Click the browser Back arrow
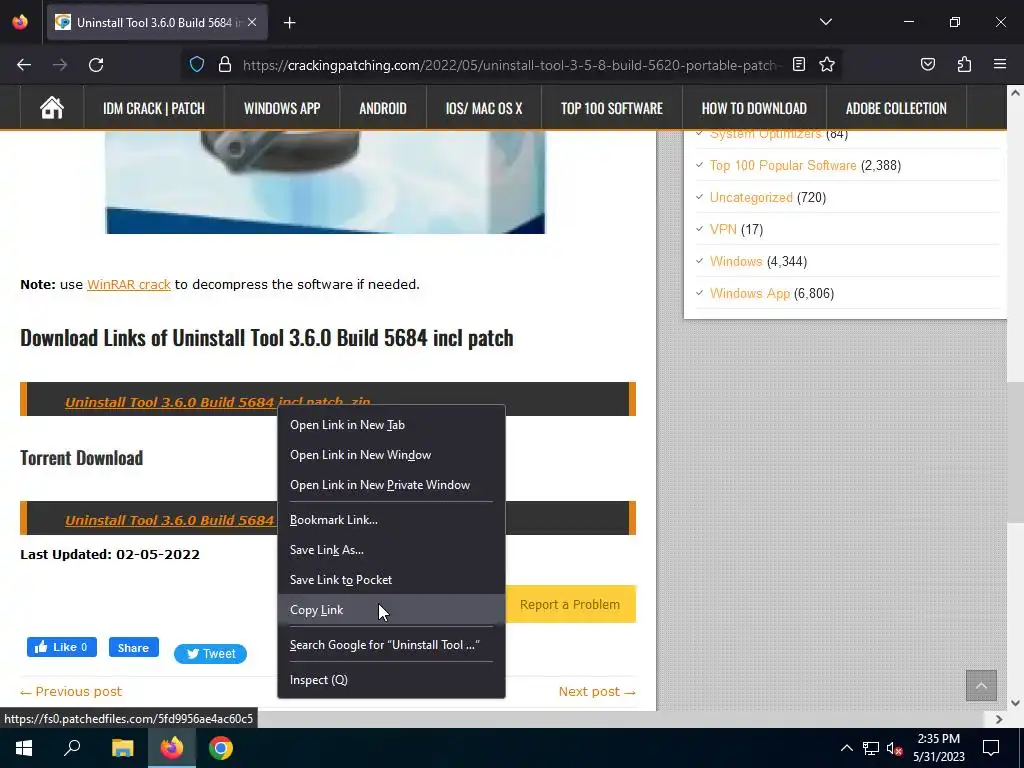1024x768 pixels. 24,65
